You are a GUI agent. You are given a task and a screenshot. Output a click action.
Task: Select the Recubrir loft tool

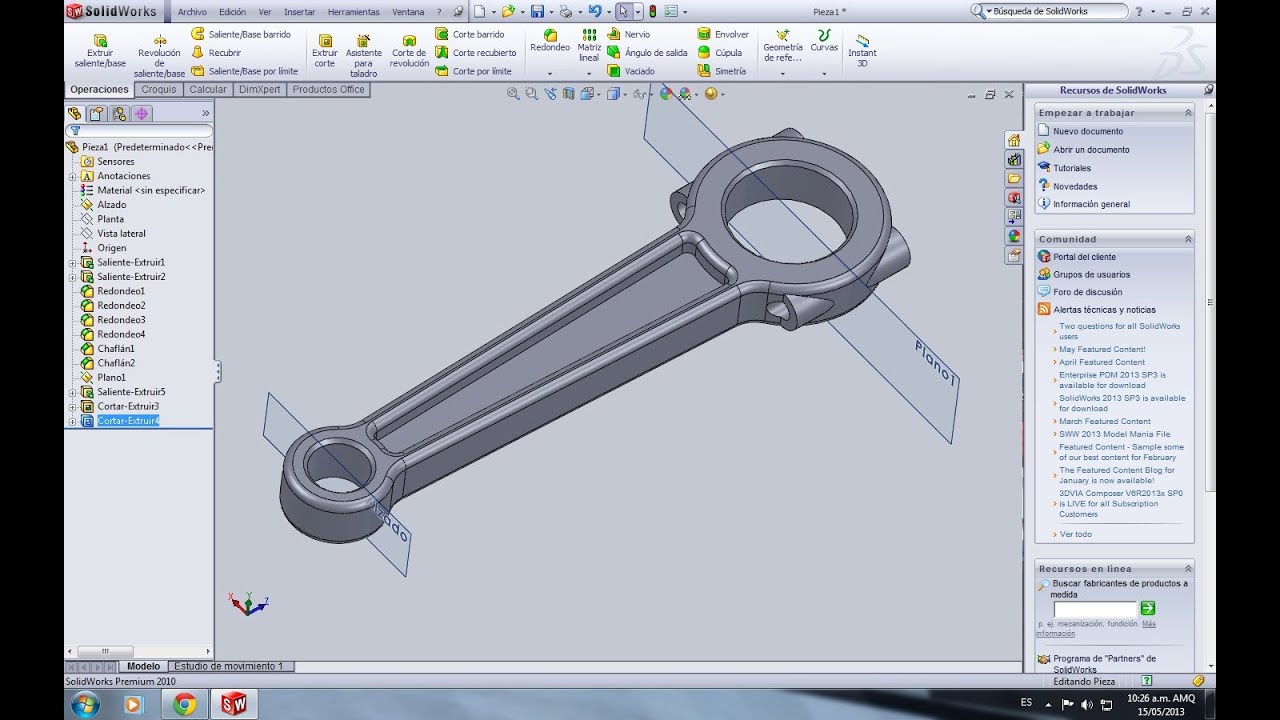tap(216, 53)
